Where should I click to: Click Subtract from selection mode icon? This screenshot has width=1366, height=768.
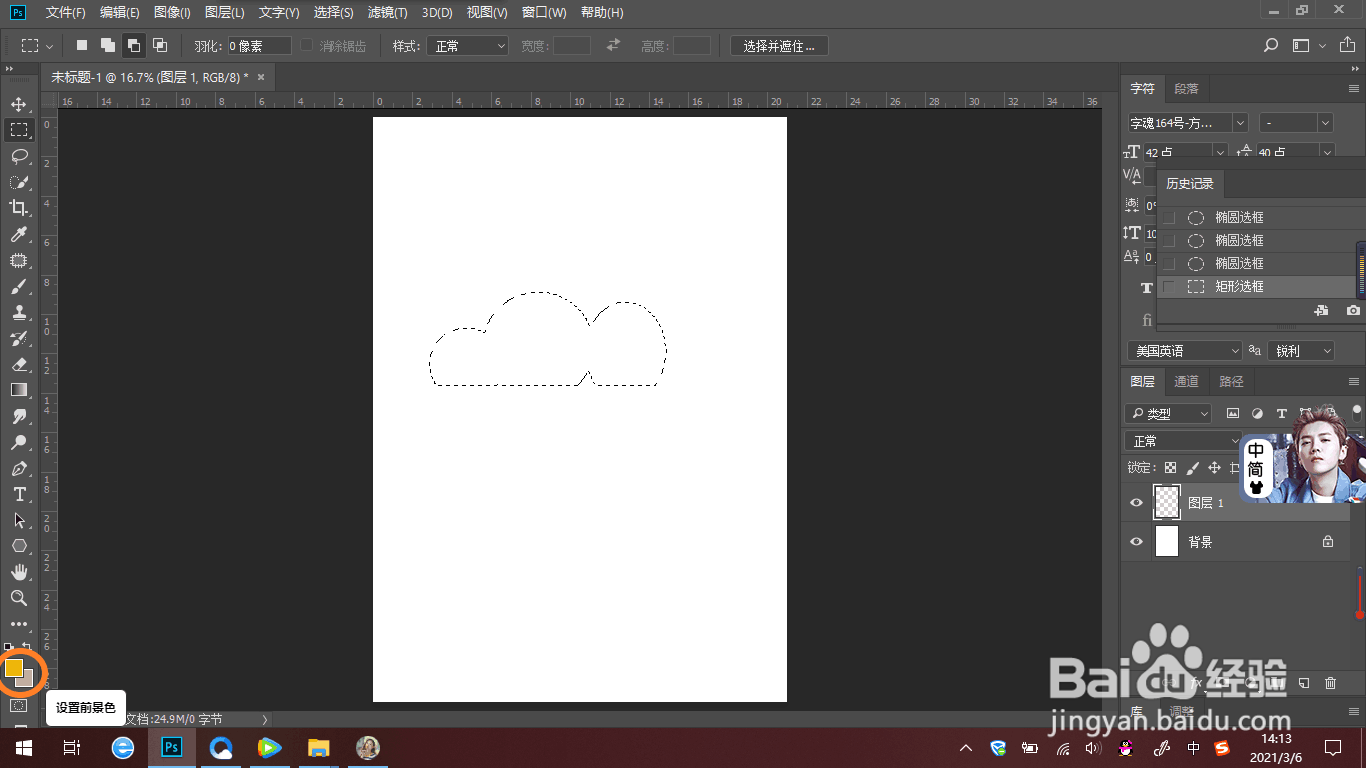(x=133, y=45)
